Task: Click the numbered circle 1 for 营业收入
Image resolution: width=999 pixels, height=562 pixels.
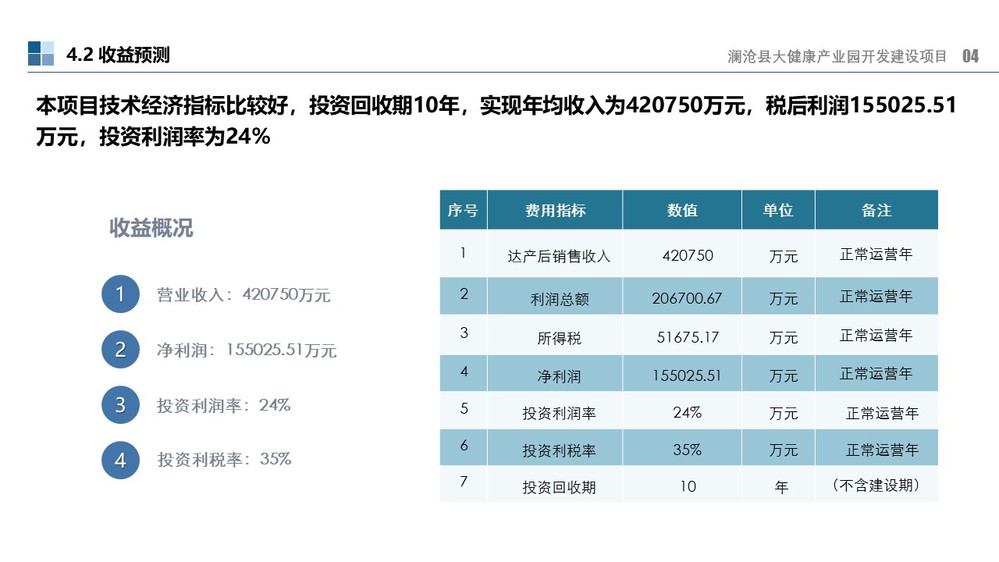Action: coord(120,294)
